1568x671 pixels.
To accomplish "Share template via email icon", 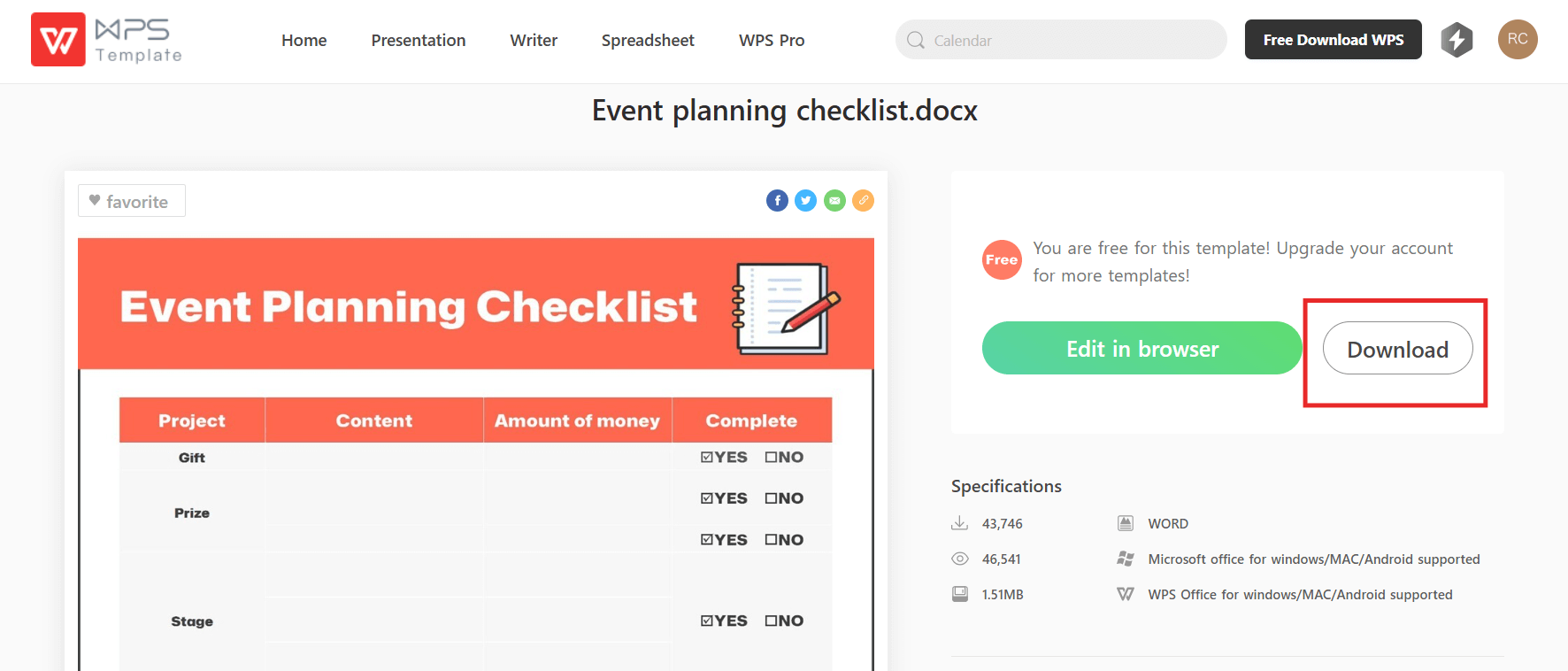I will coord(834,201).
